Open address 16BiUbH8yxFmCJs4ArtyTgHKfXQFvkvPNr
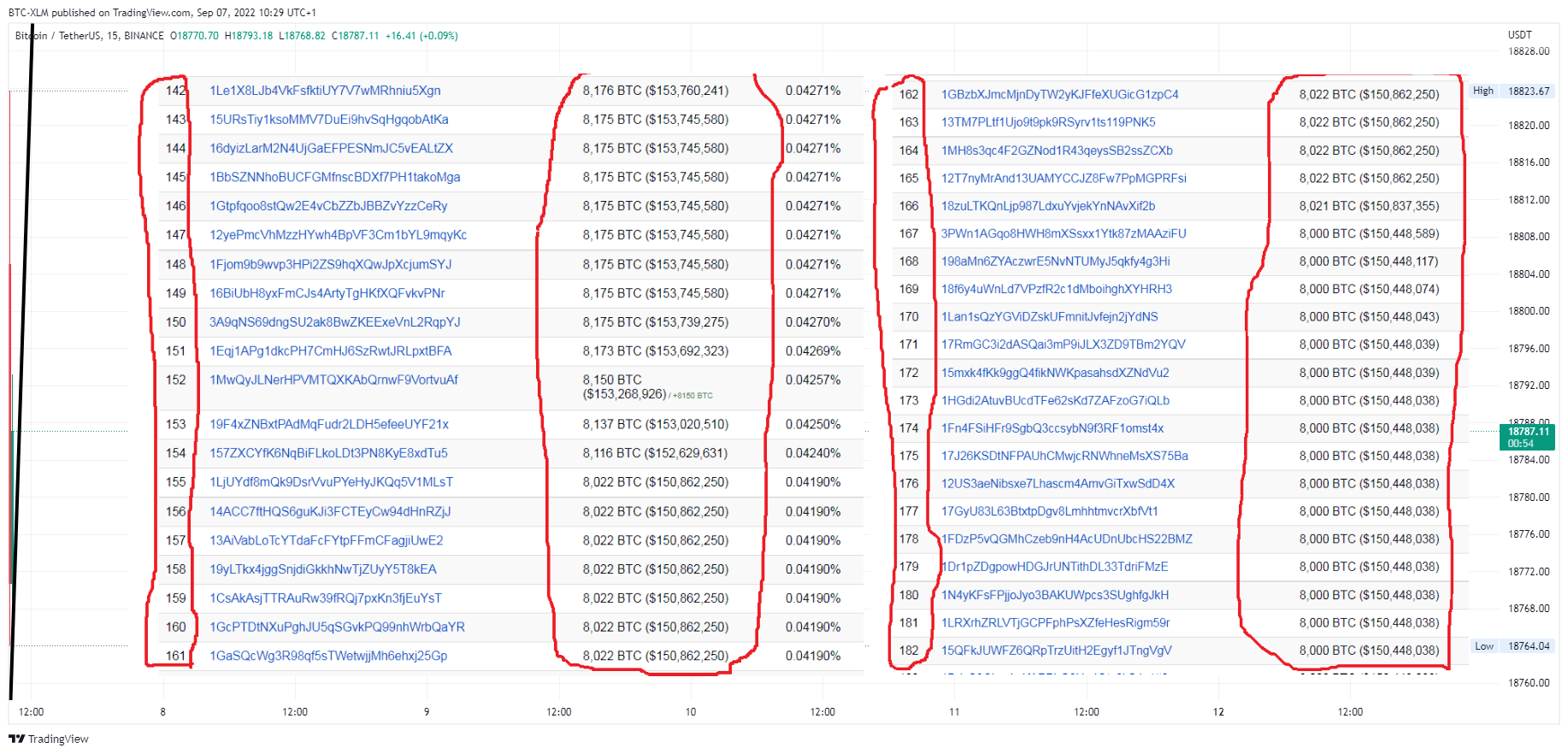The height and width of the screenshot is (754, 1568). click(327, 293)
